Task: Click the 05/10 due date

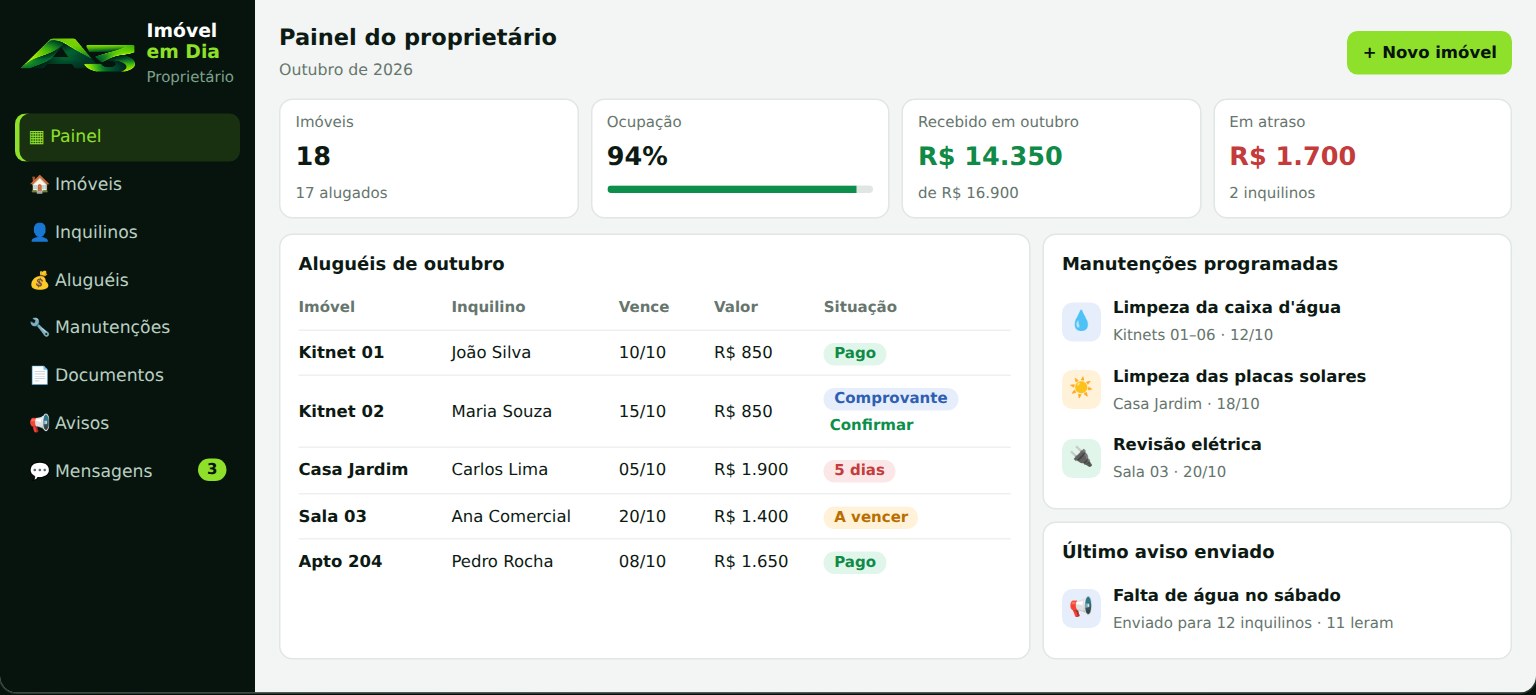Action: [642, 470]
